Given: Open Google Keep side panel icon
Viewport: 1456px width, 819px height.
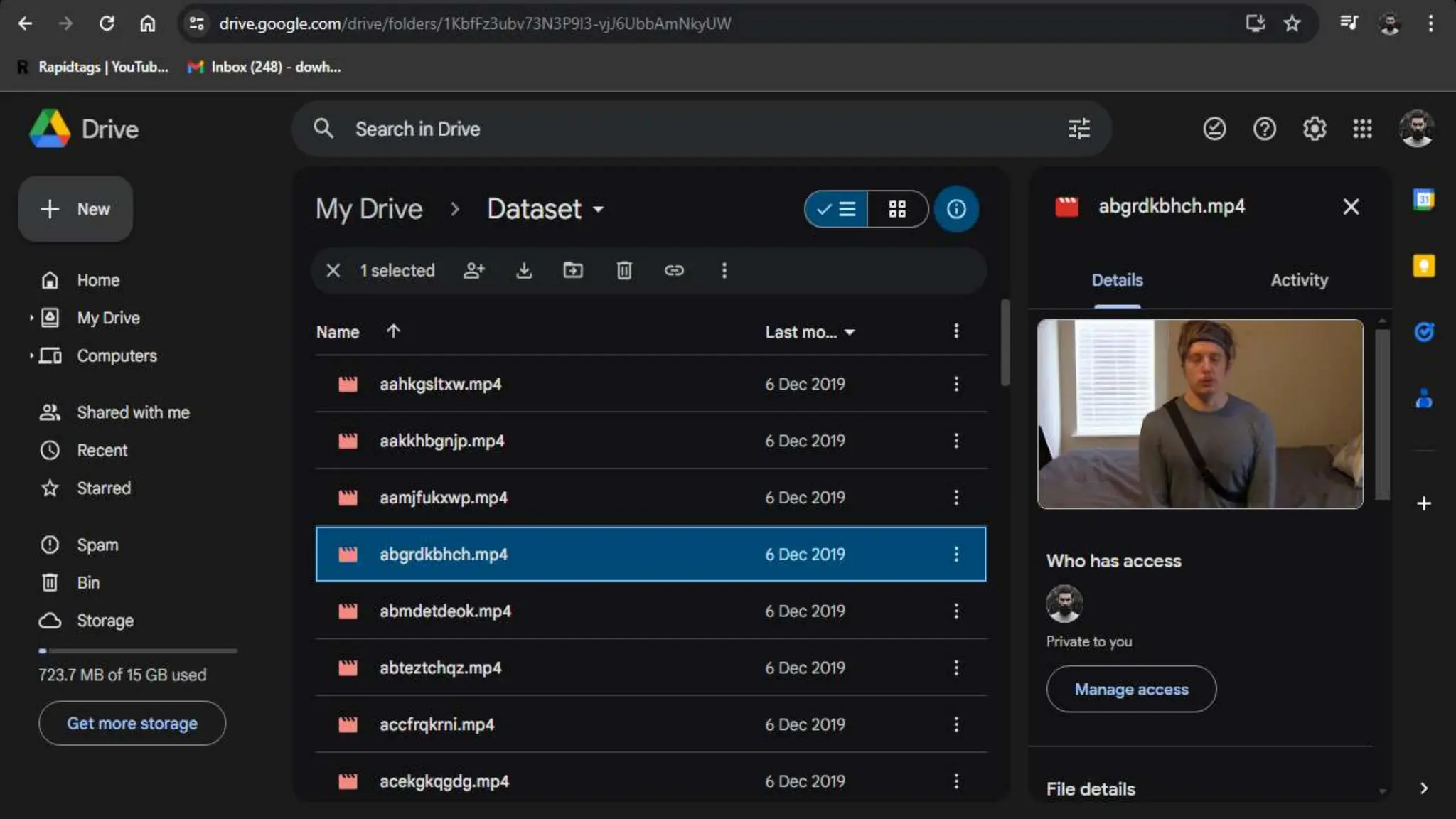Looking at the screenshot, I should tap(1423, 266).
